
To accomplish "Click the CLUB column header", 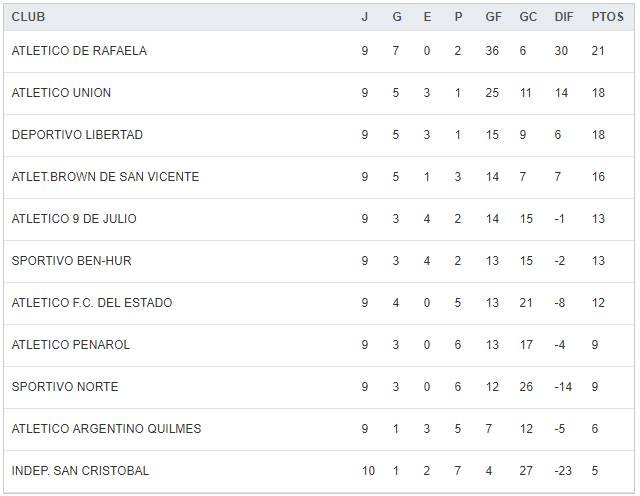I will pos(28,17).
